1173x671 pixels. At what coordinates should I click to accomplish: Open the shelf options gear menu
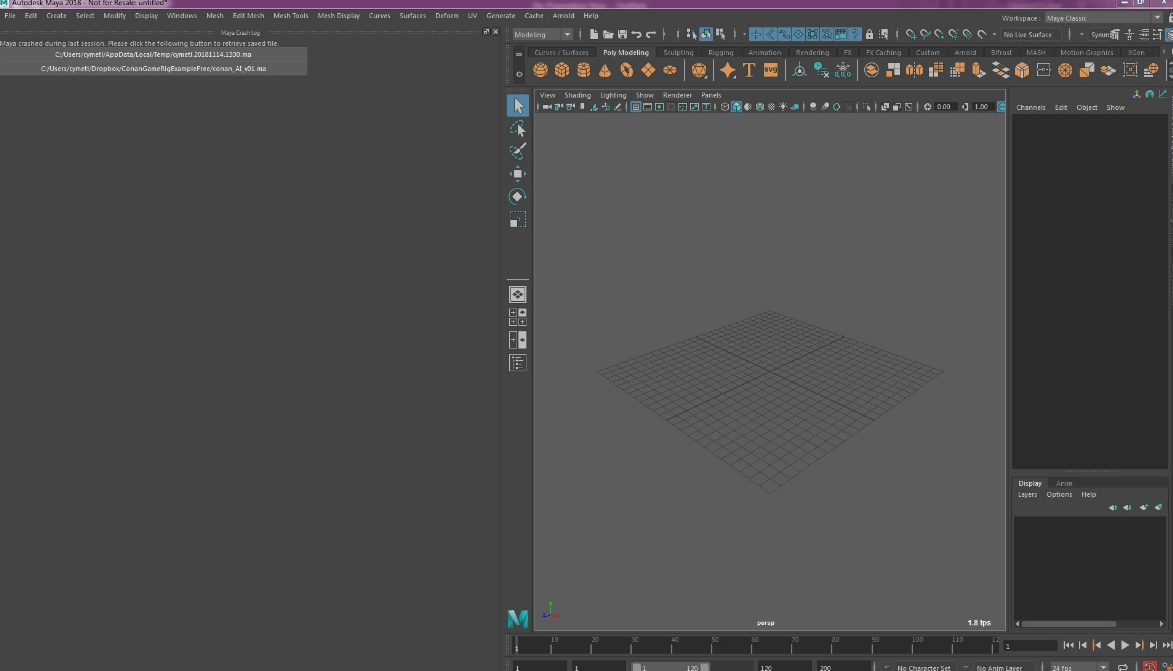click(x=518, y=74)
